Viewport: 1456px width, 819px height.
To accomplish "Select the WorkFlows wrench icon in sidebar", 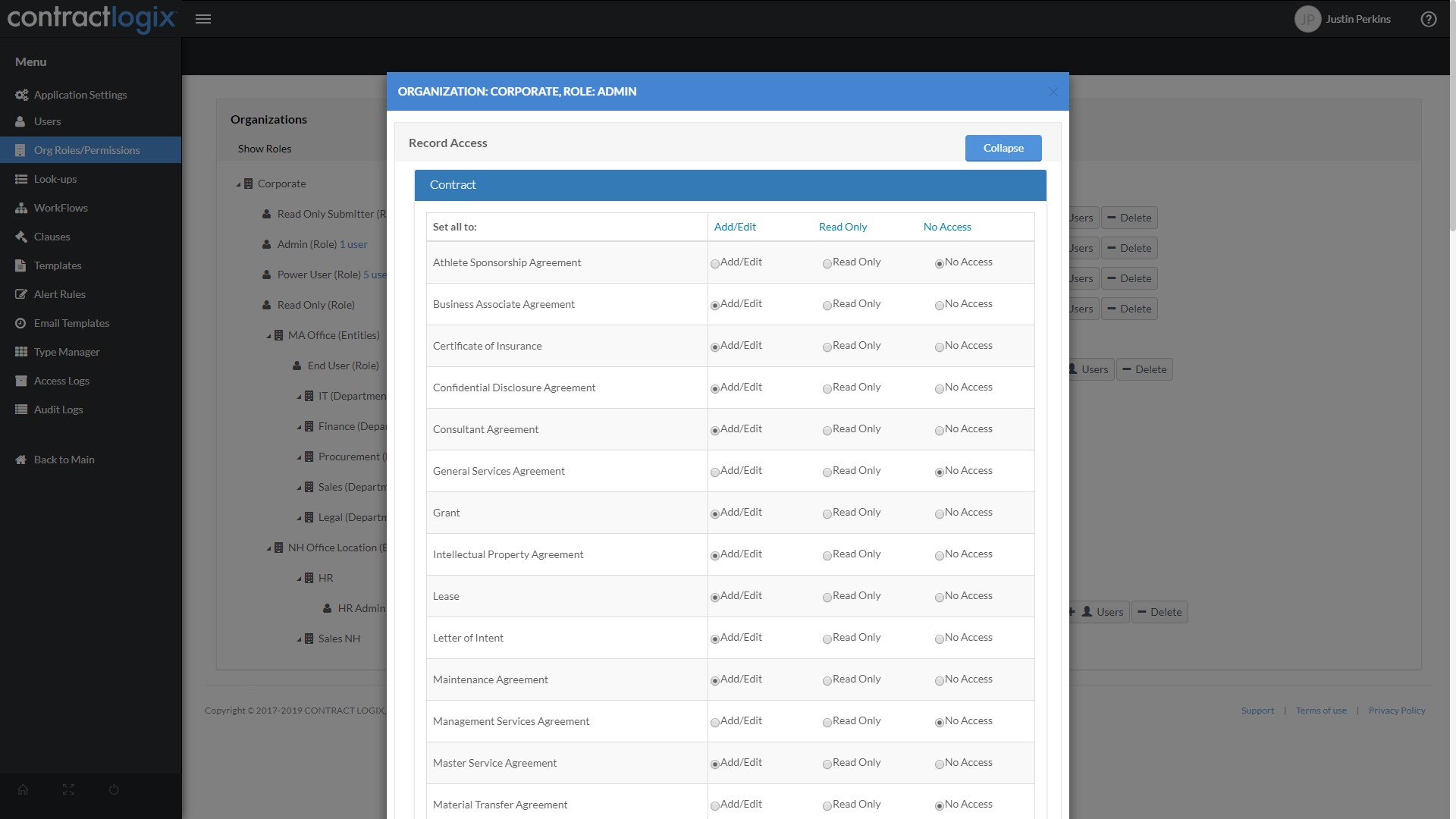I will pos(20,208).
